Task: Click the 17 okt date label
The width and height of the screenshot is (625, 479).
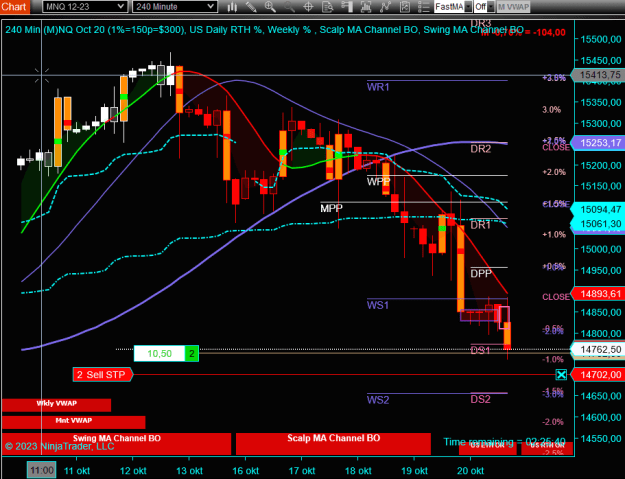Action: click(302, 471)
